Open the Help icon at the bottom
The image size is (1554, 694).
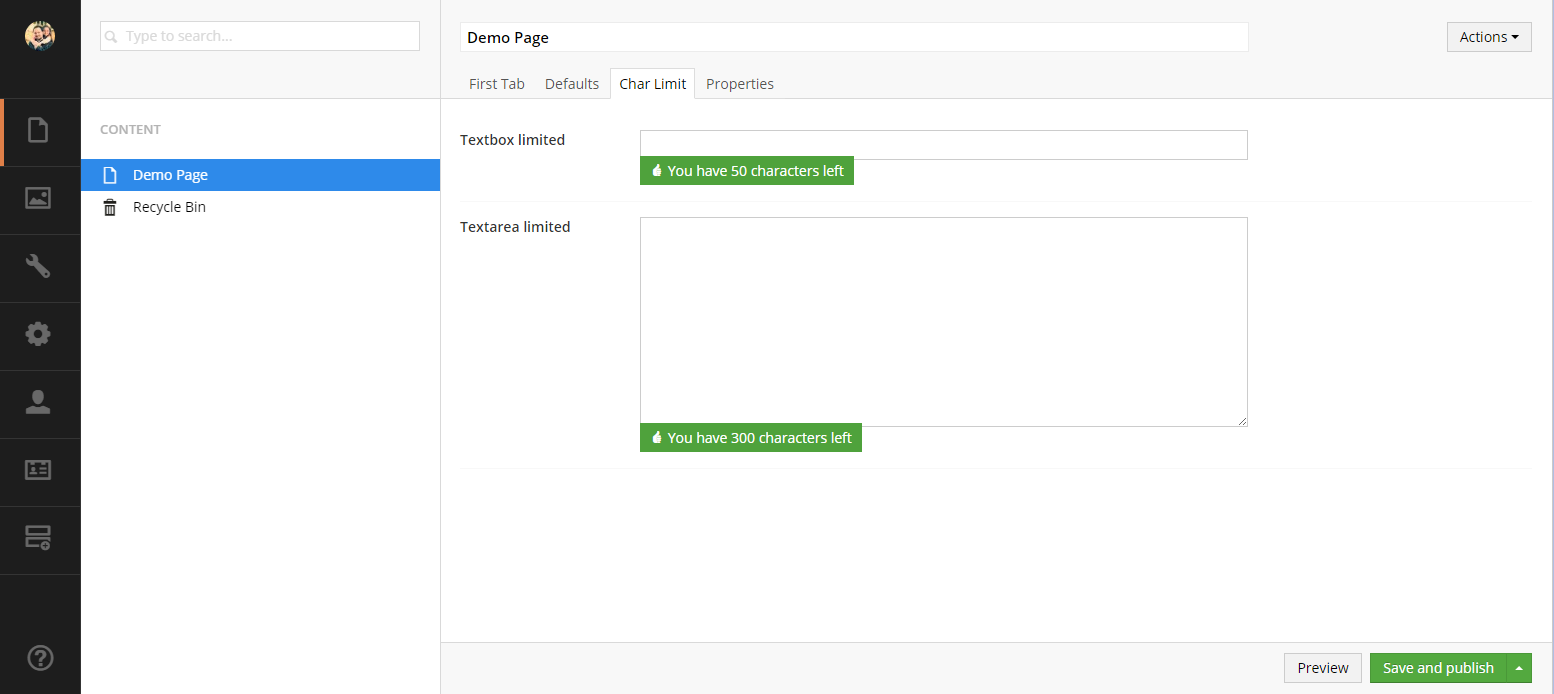click(x=39, y=657)
